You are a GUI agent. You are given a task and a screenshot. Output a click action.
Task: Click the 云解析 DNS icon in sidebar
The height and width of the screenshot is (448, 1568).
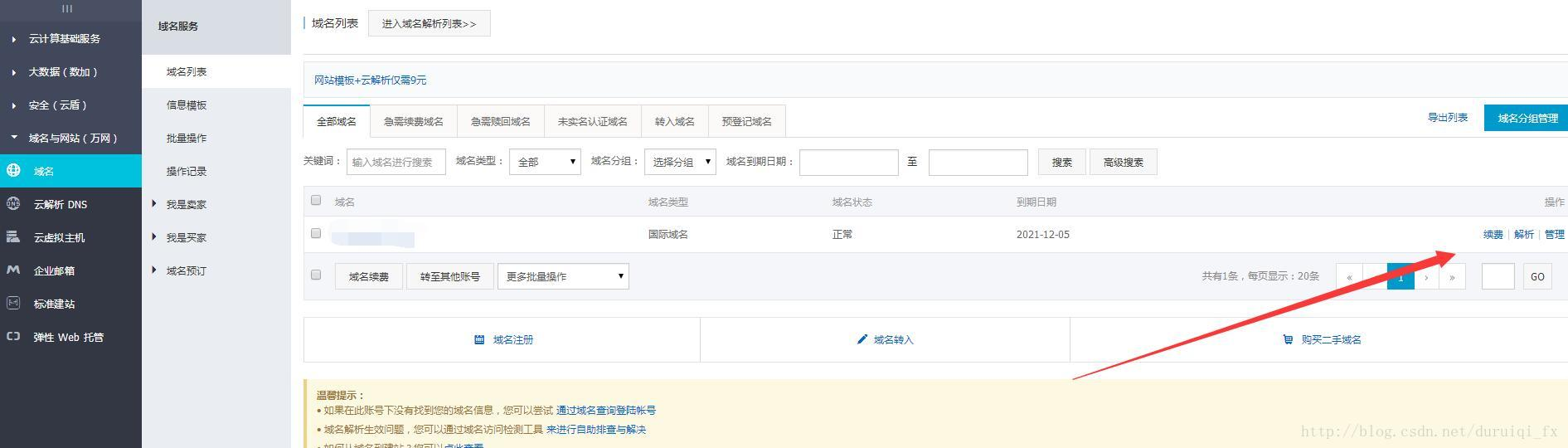[x=13, y=204]
